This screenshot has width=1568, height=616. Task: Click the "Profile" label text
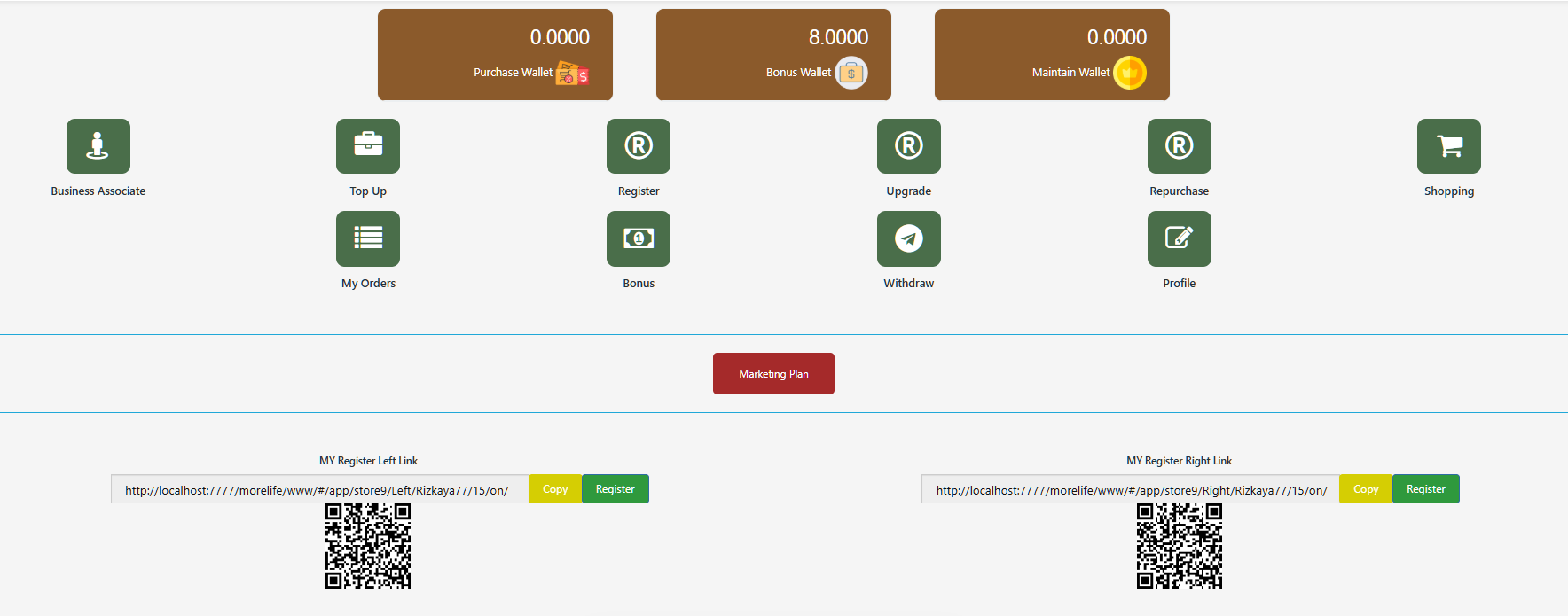coord(1180,284)
